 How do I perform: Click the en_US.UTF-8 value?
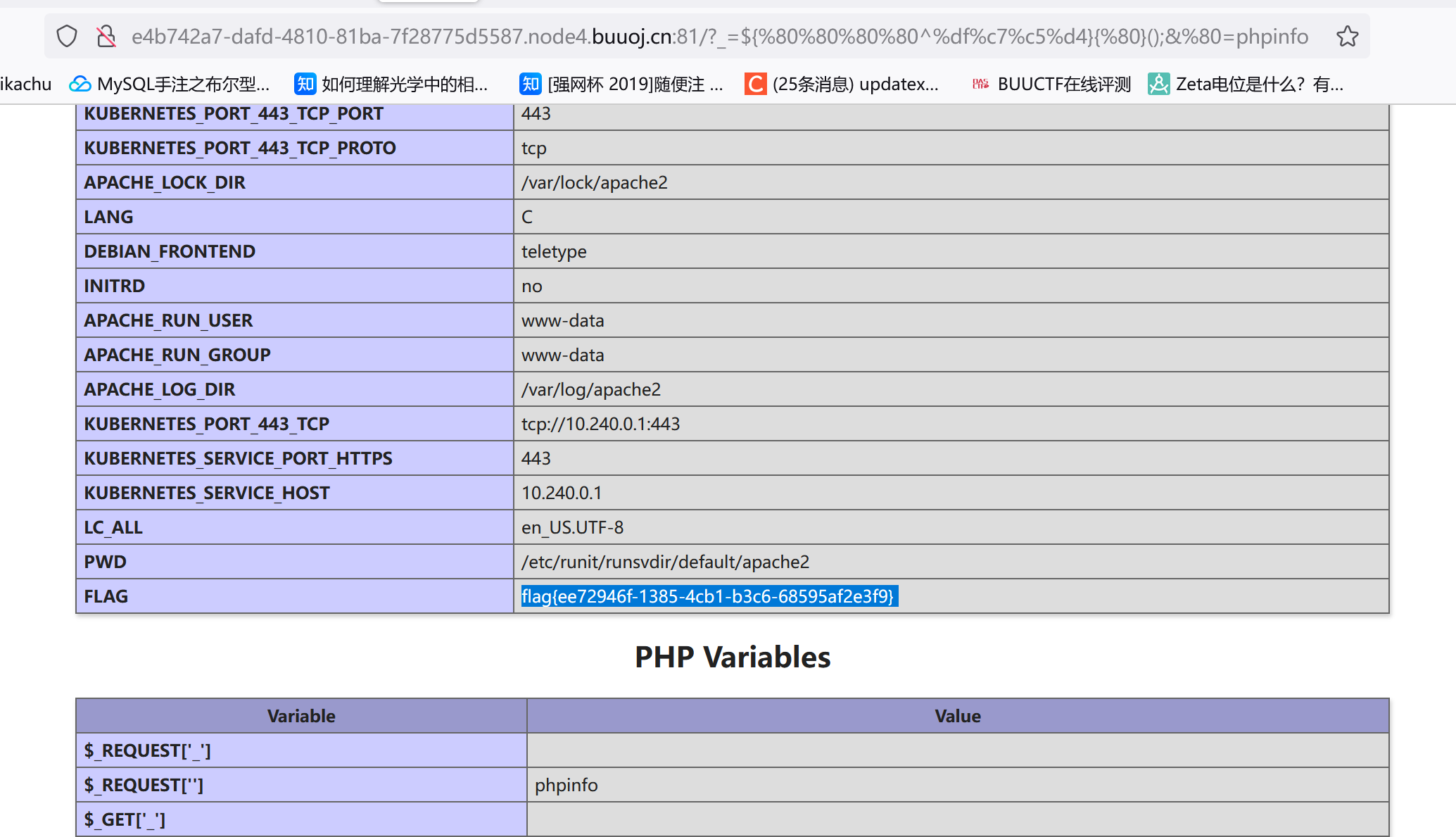pos(572,527)
